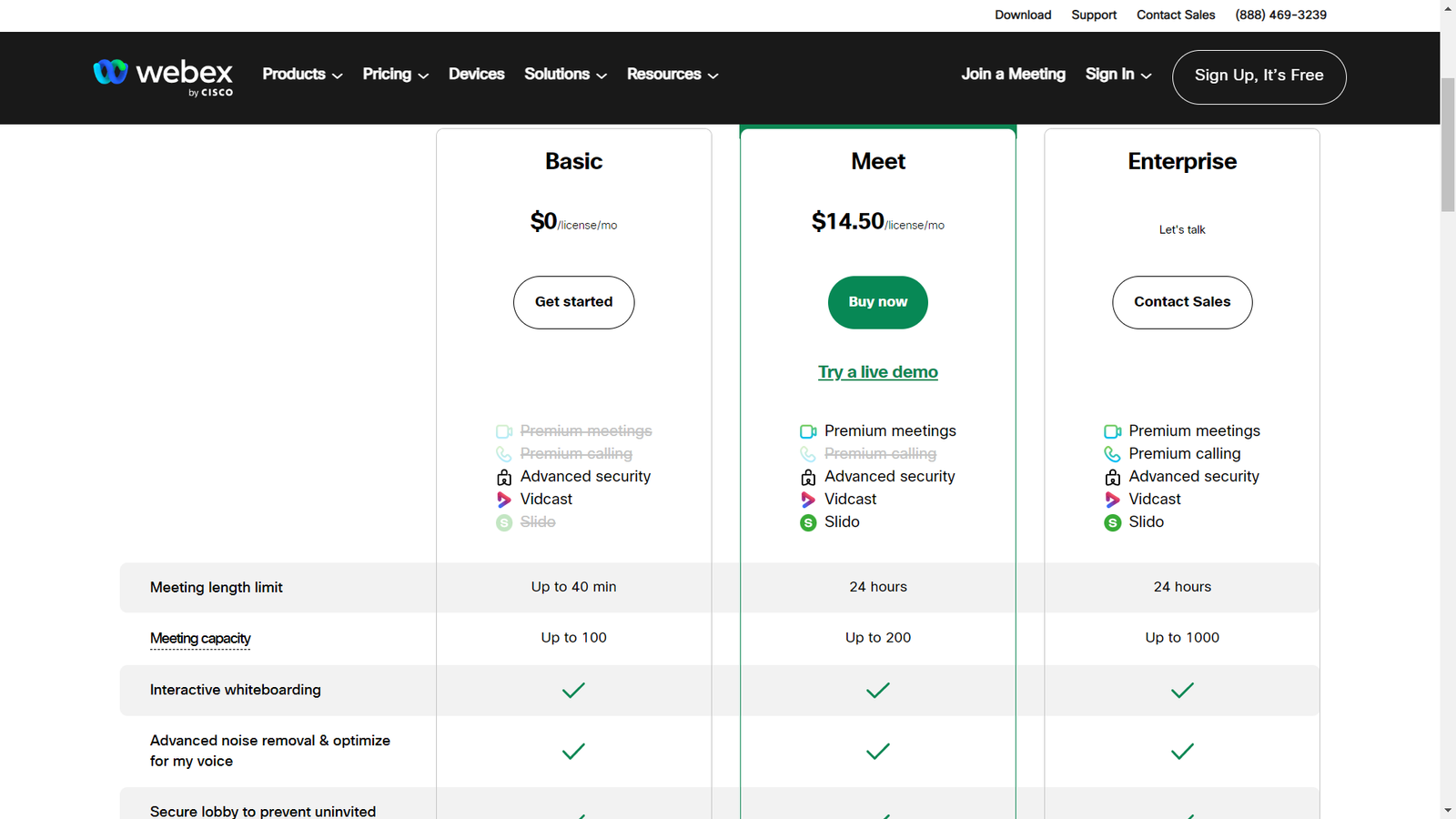This screenshot has width=1456, height=819.
Task: Click Premium calling icon in Meet plan
Action: [x=808, y=454]
